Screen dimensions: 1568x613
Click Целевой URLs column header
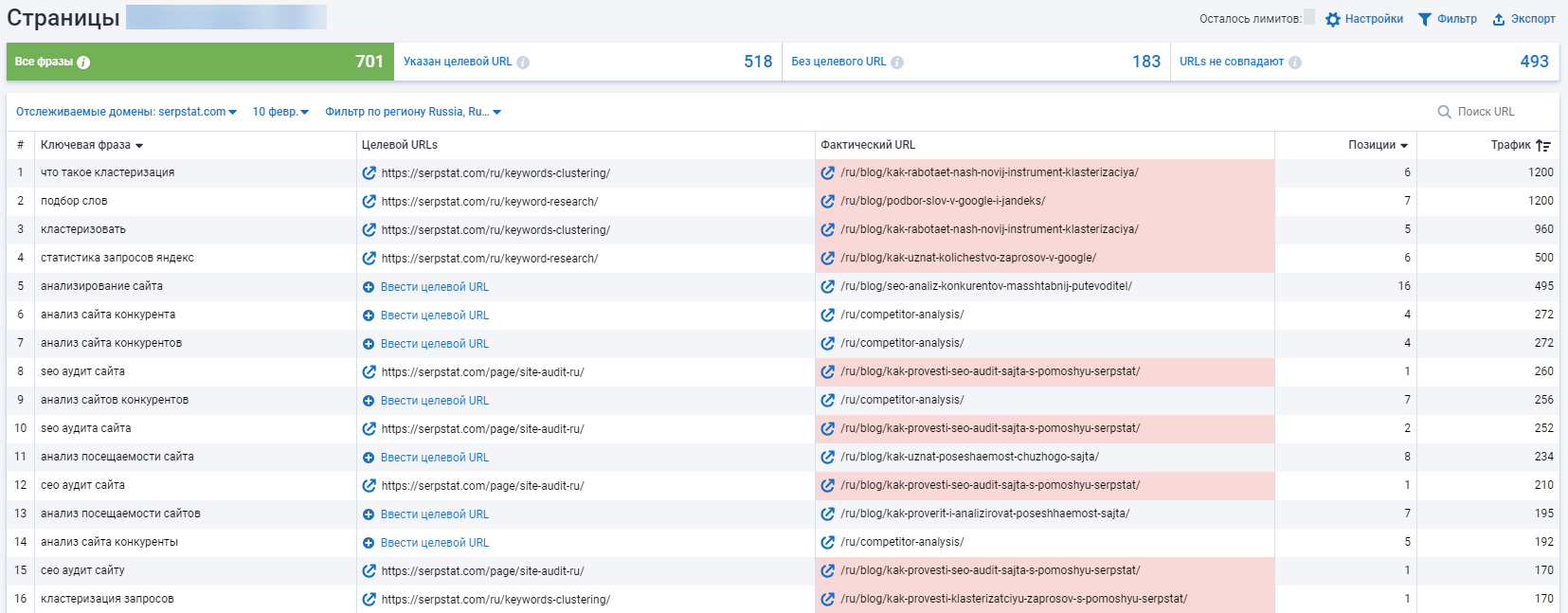400,145
